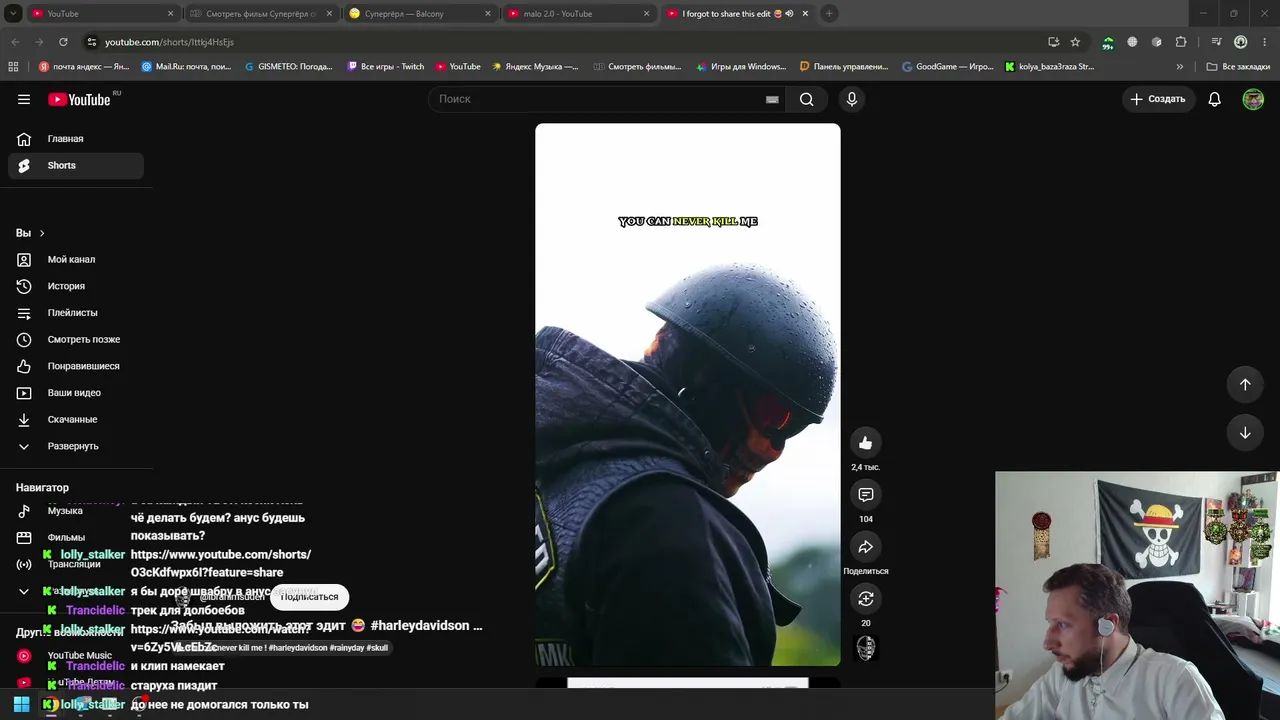Open Chrome three-dot menu

1264,42
